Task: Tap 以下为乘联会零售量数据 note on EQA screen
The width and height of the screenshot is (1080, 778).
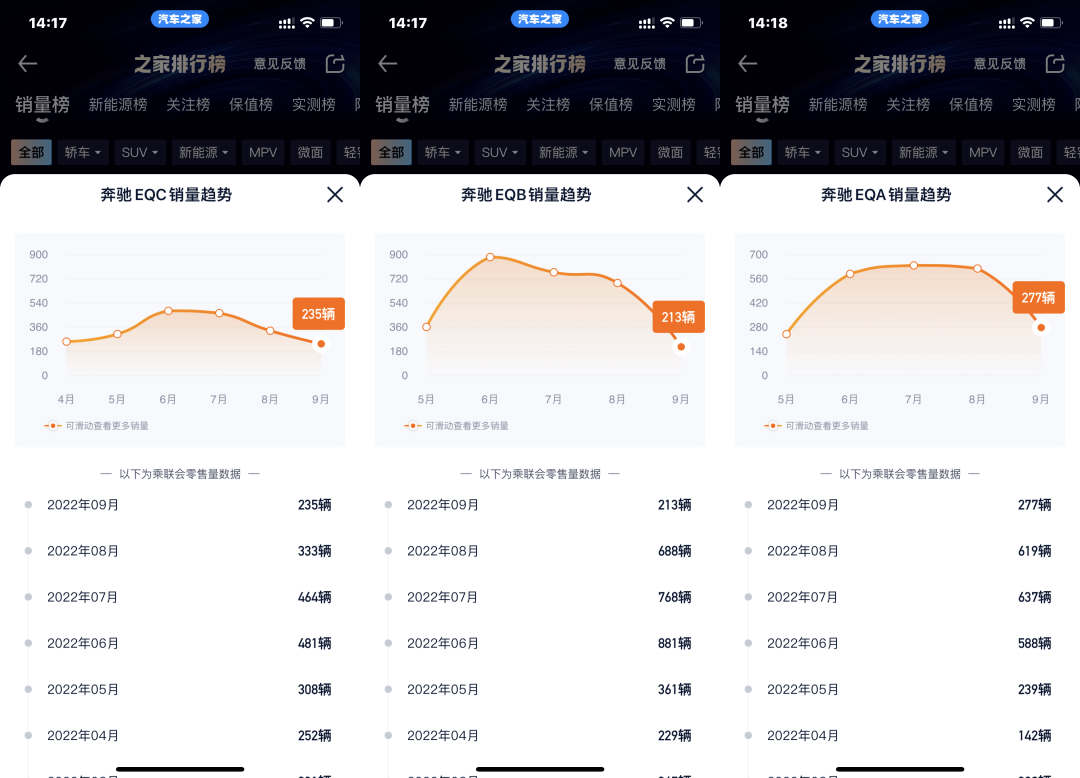Action: 900,474
